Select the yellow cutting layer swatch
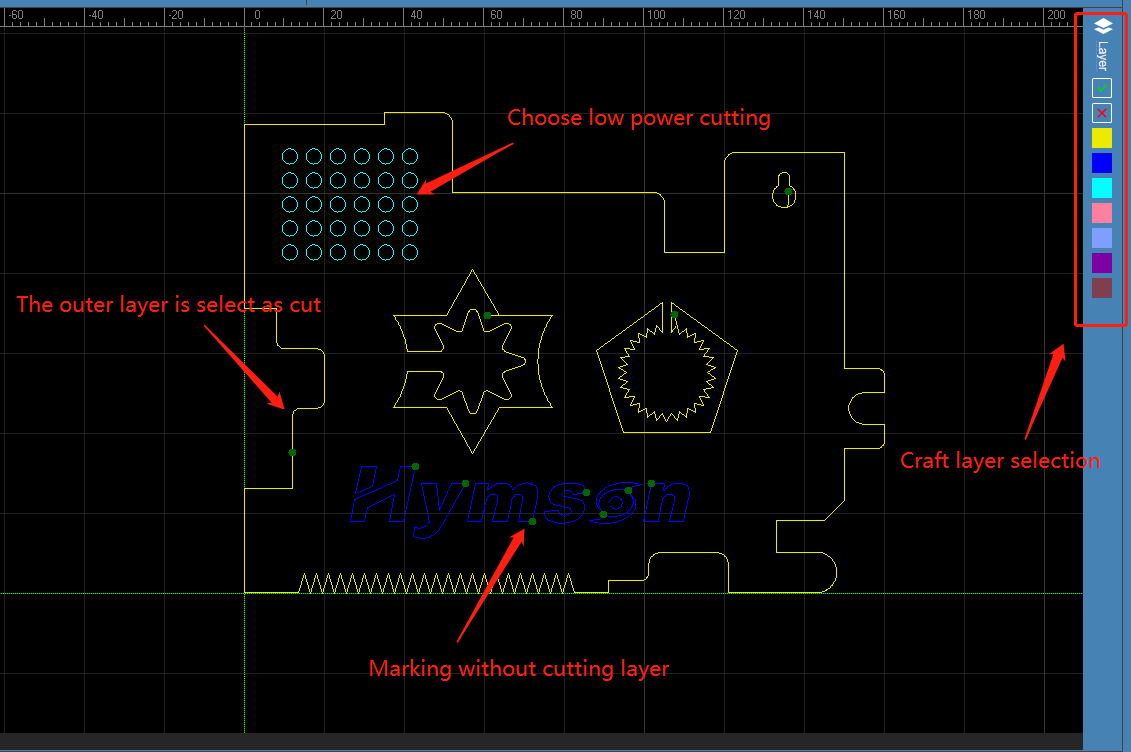Image resolution: width=1131 pixels, height=752 pixels. [x=1101, y=138]
